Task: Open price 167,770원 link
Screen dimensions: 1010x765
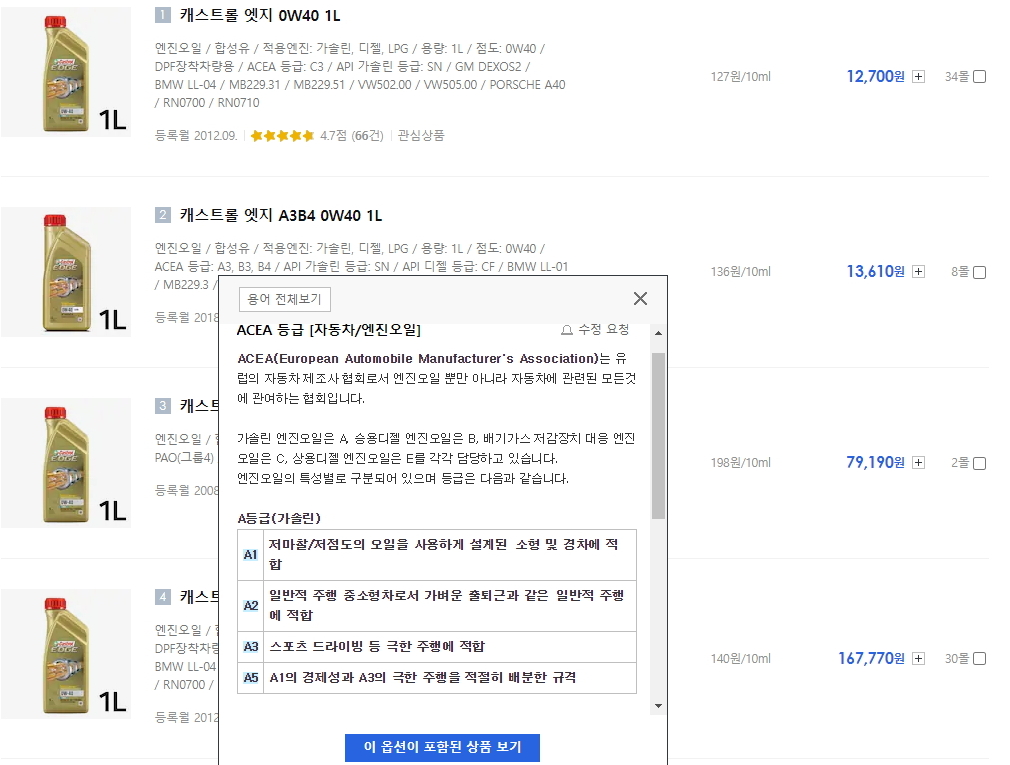Action: tap(871, 658)
